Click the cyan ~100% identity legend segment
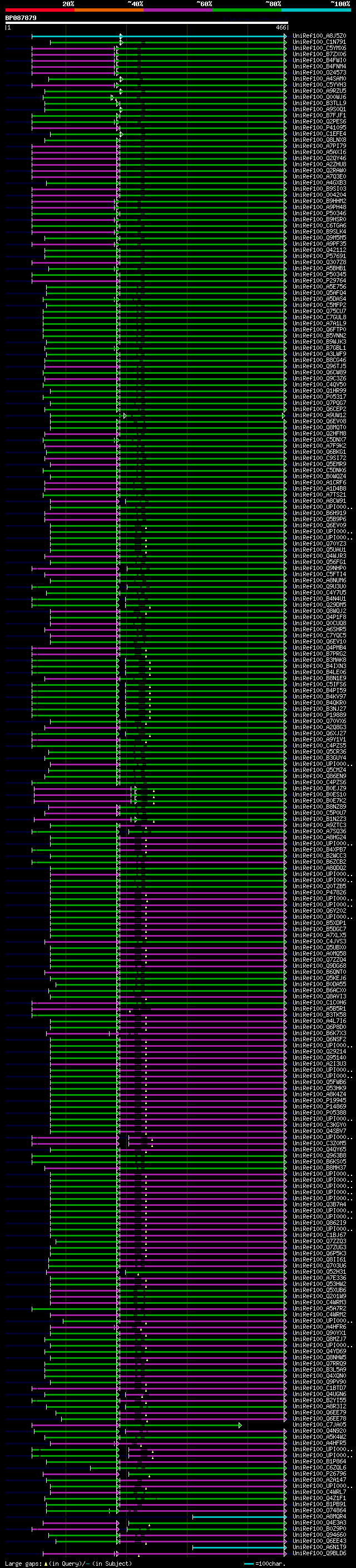The height and width of the screenshot is (1568, 356). (317, 10)
